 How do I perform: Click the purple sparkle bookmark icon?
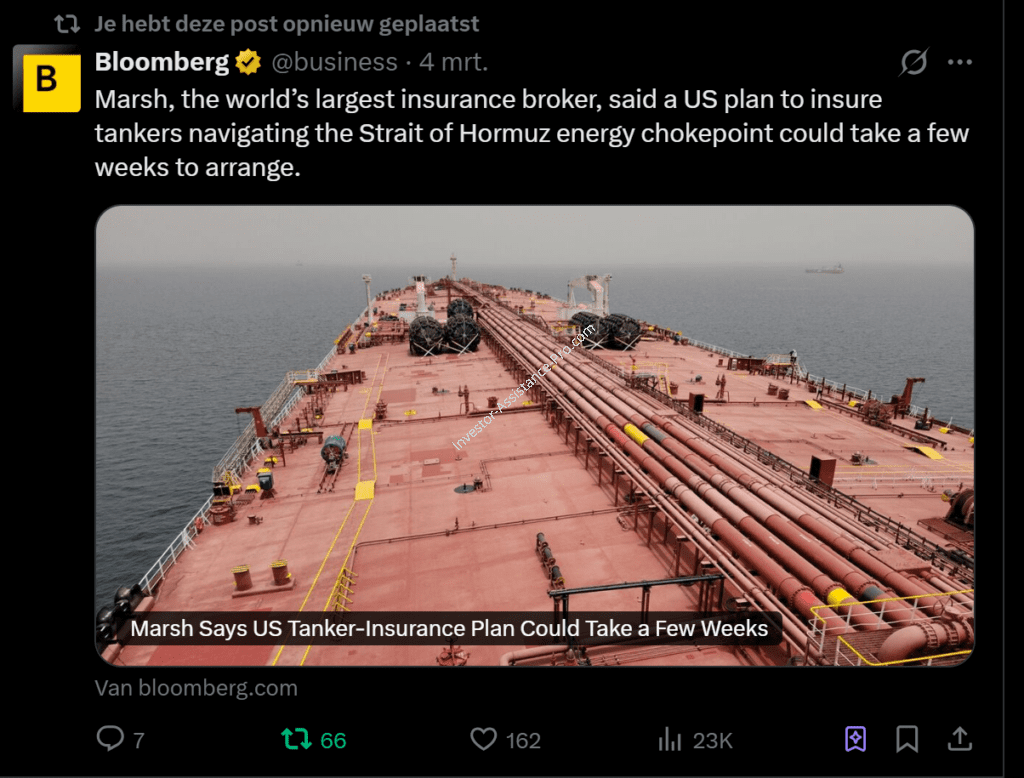(855, 739)
